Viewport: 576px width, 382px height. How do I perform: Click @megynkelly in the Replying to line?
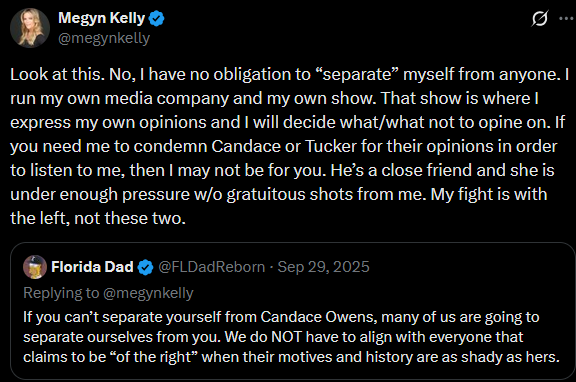(148, 293)
